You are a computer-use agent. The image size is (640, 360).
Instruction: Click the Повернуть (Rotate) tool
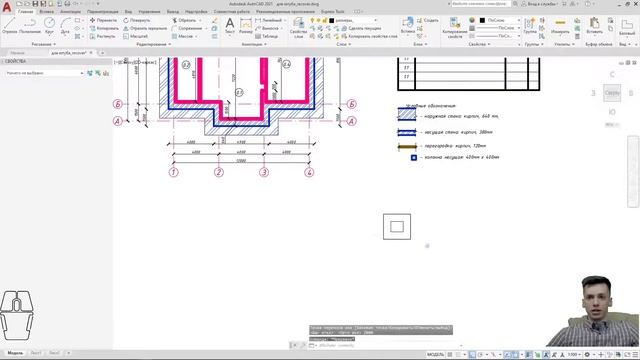[x=137, y=20]
